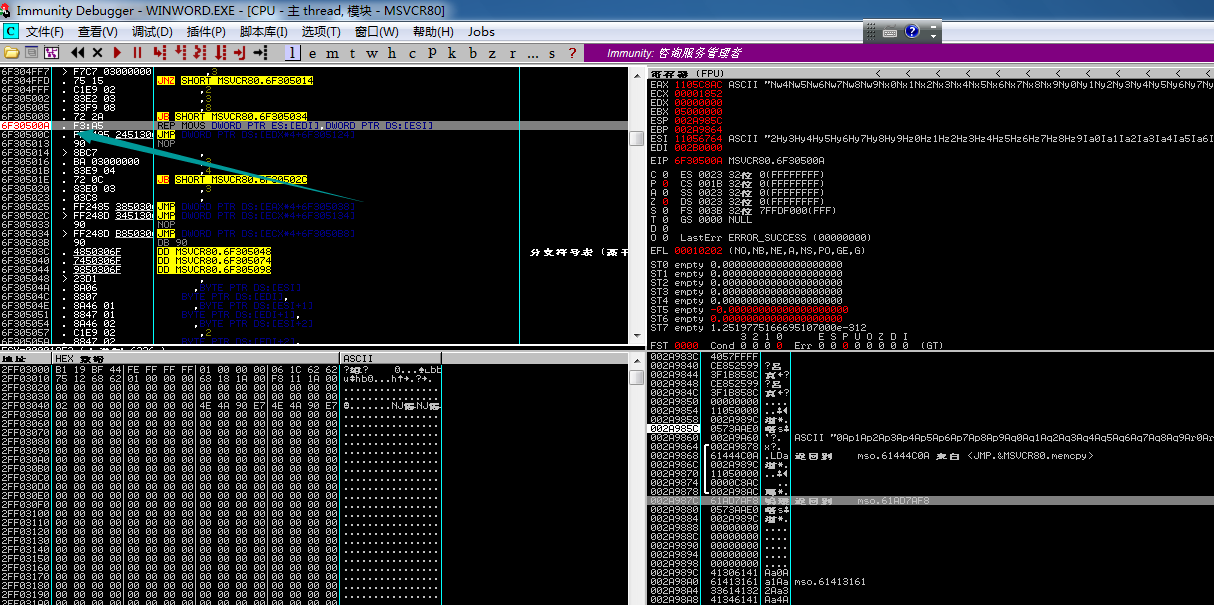Screen dimensions: 1214x605
Task: Open the 调试(D) Debug menu
Action: 151,32
